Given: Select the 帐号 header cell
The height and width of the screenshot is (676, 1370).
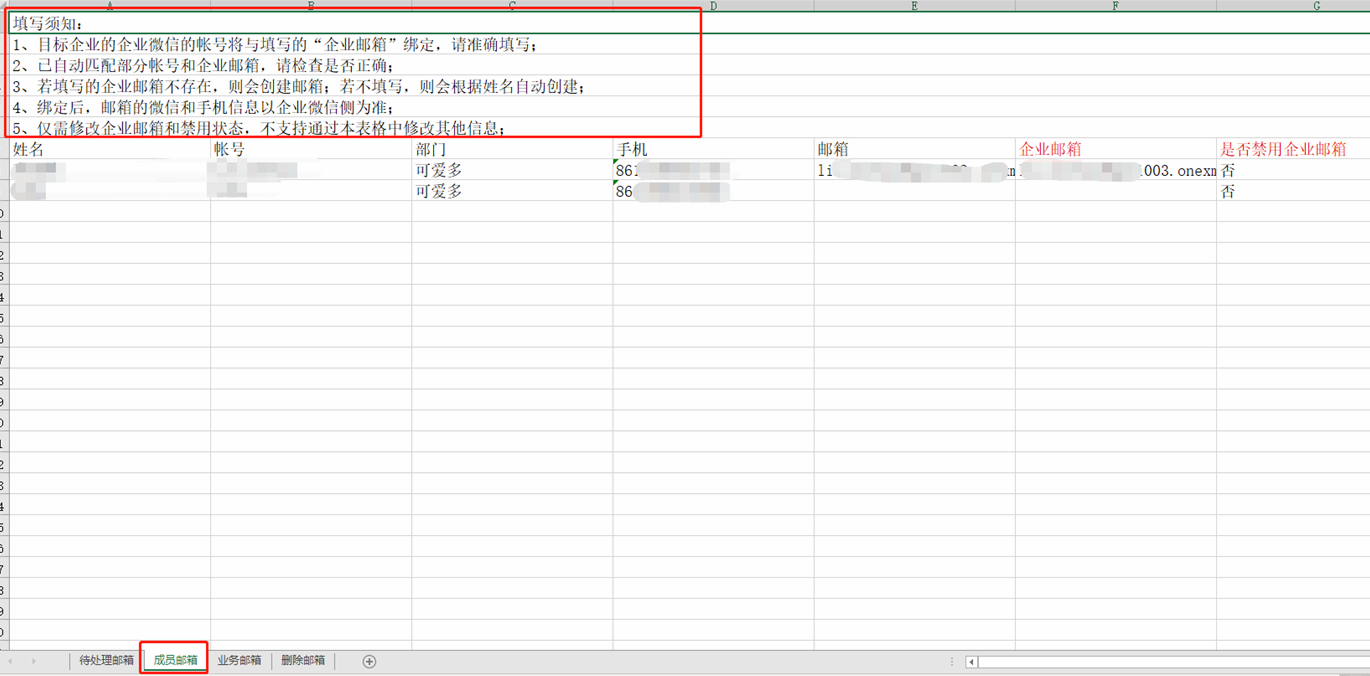Looking at the screenshot, I should [x=310, y=149].
